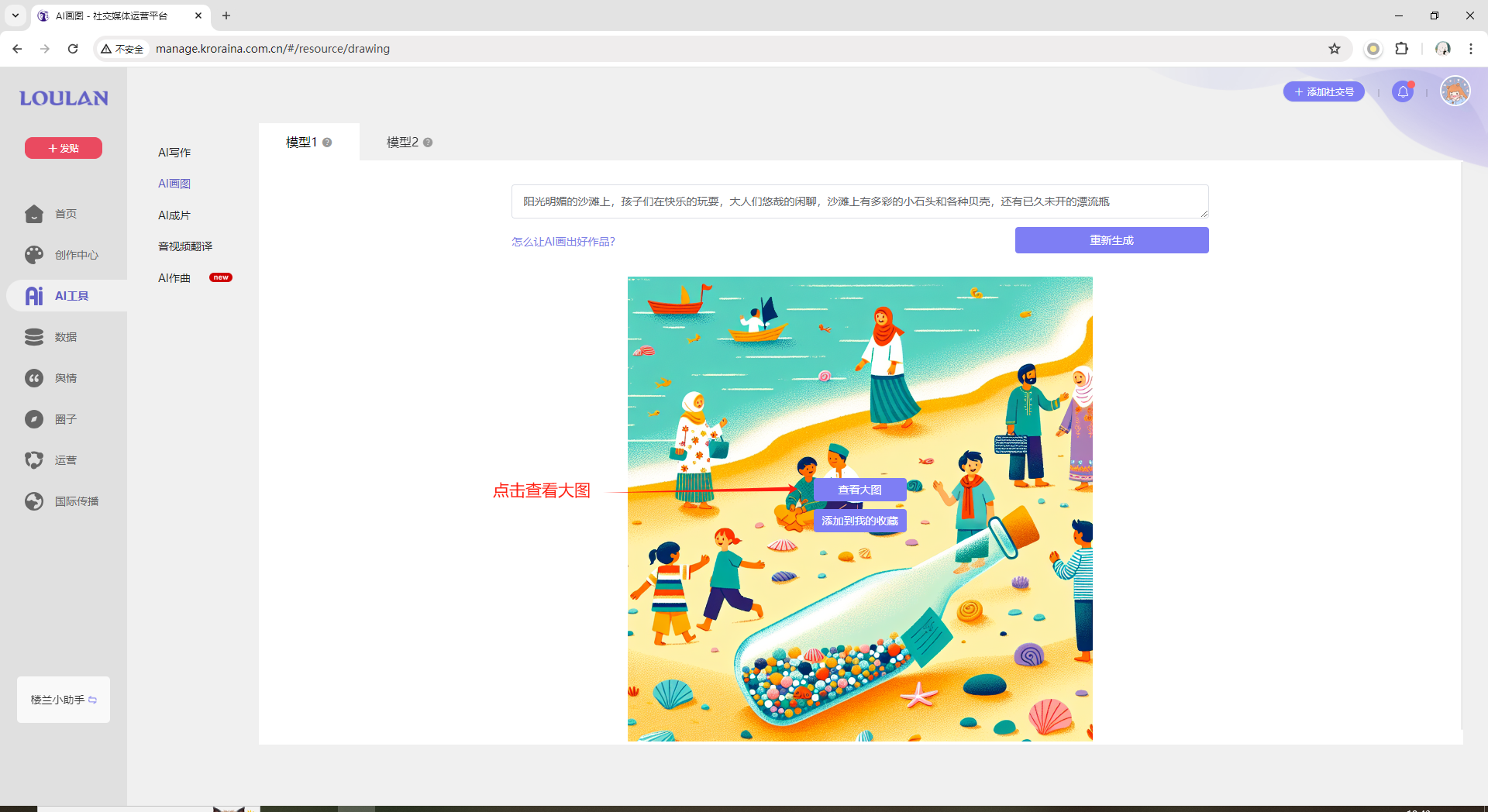Click the circular extension icon in toolbar
This screenshot has width=1488, height=812.
pyautogui.click(x=1373, y=49)
